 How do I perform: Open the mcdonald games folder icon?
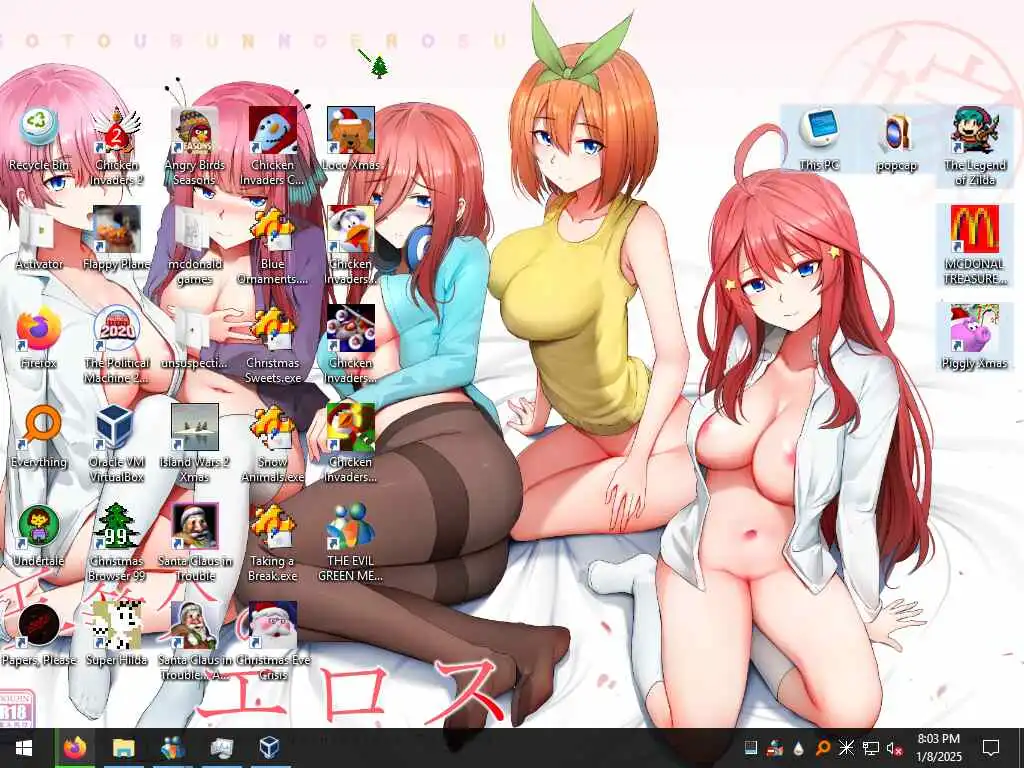(x=194, y=245)
